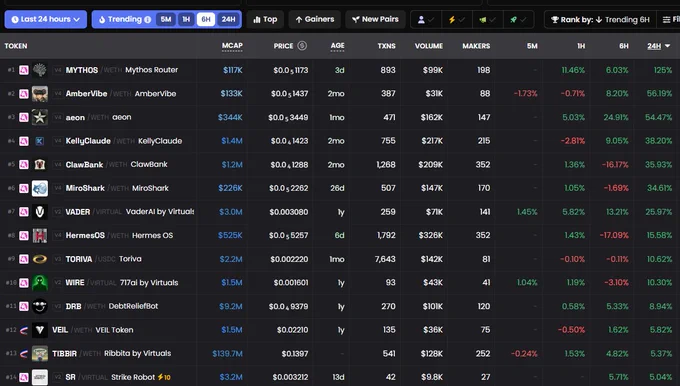Click the MiroShark token logo
The height and width of the screenshot is (386, 680).
pyautogui.click(x=40, y=188)
